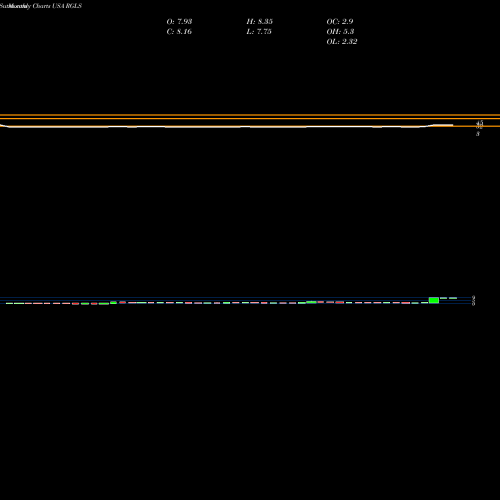Click the OC: 2.9 value
500x500 pixels.
(x=340, y=22)
